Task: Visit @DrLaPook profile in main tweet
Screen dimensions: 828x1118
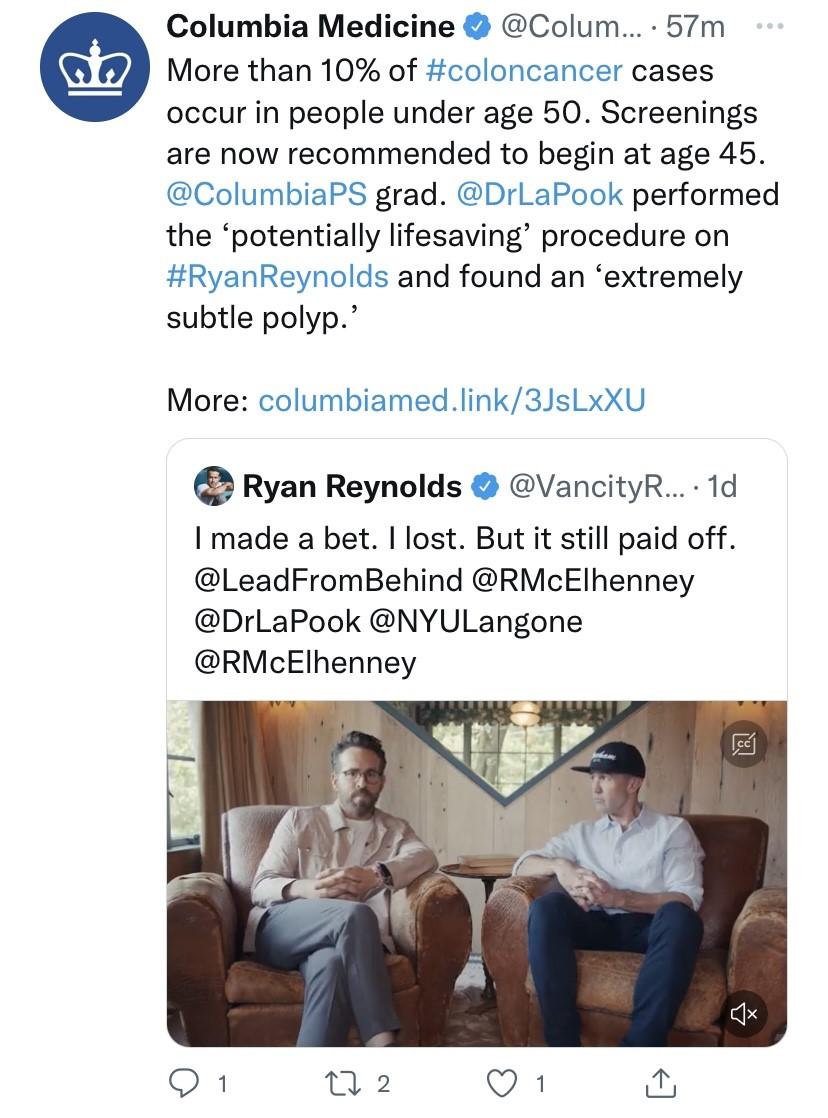Action: 539,194
